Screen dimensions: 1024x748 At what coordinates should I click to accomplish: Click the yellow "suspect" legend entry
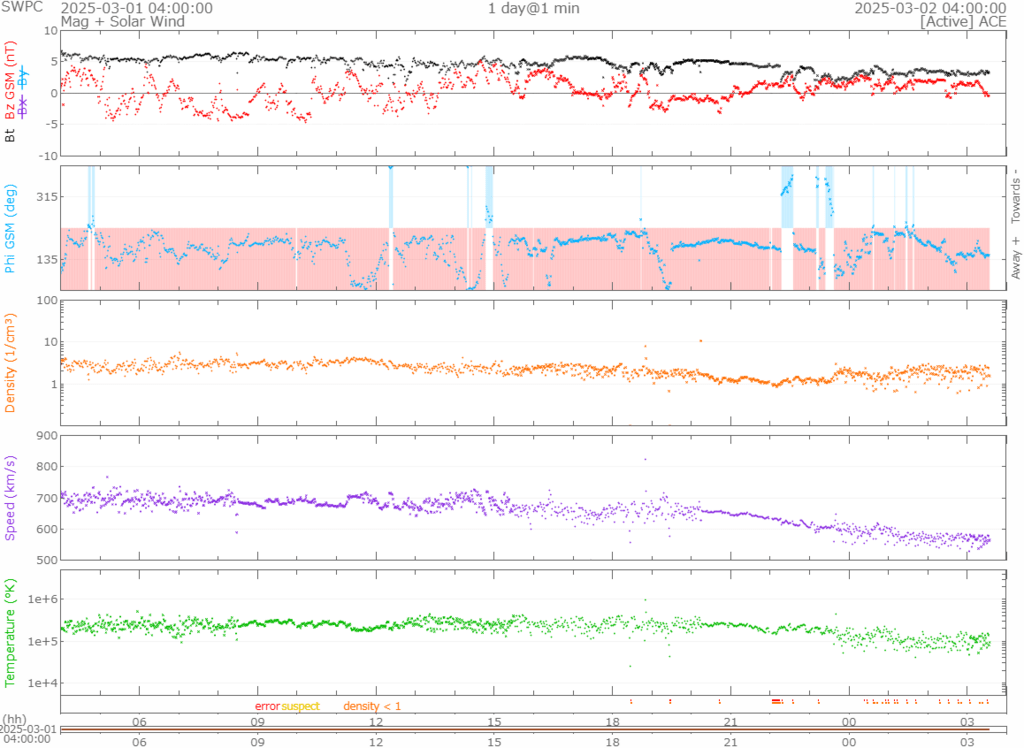[300, 707]
